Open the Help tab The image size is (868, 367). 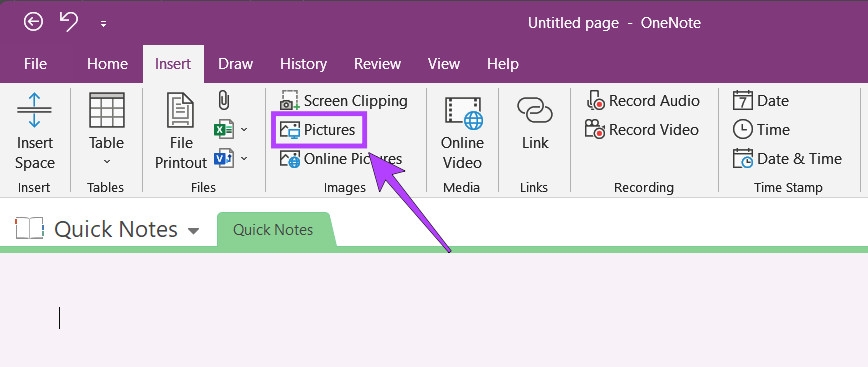(503, 64)
